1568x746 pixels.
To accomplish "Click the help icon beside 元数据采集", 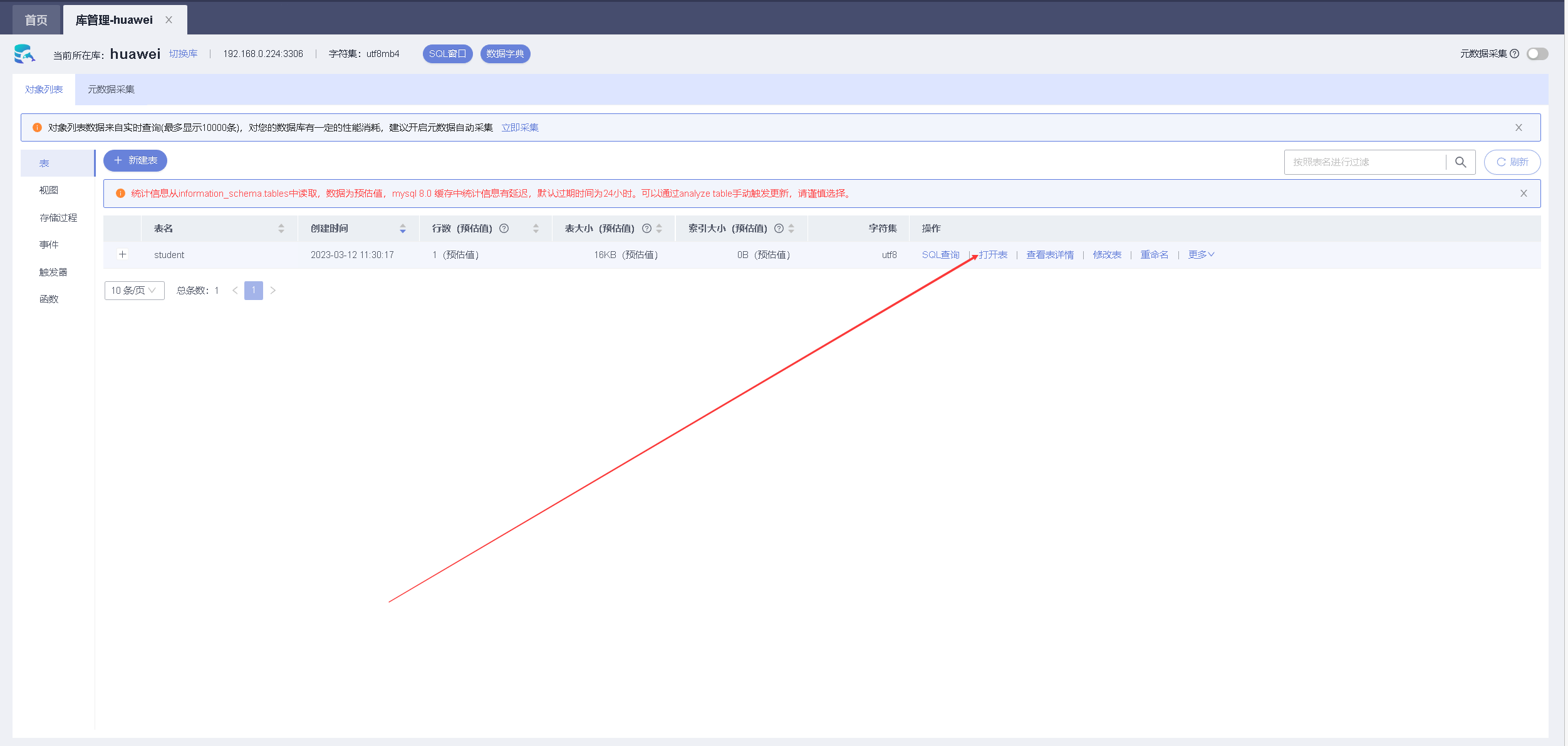I will 1514,54.
